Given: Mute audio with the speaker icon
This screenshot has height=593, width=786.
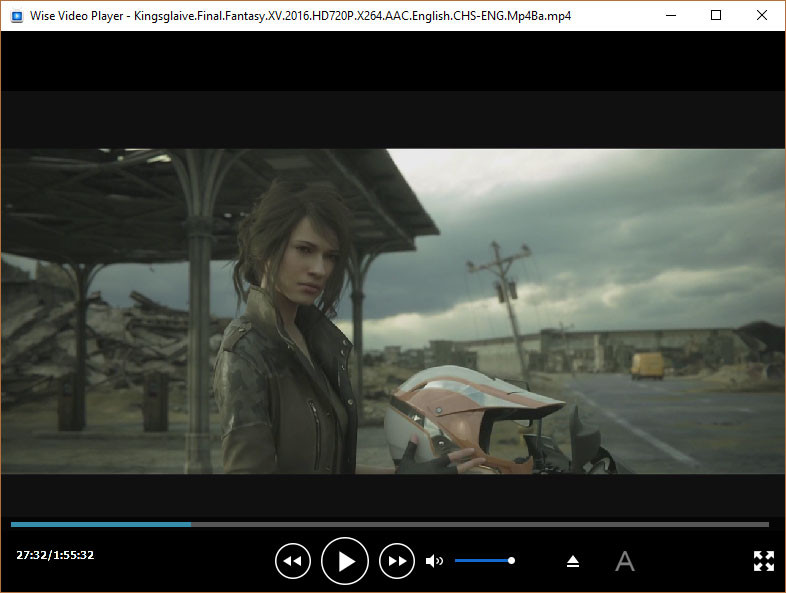Looking at the screenshot, I should pos(434,561).
